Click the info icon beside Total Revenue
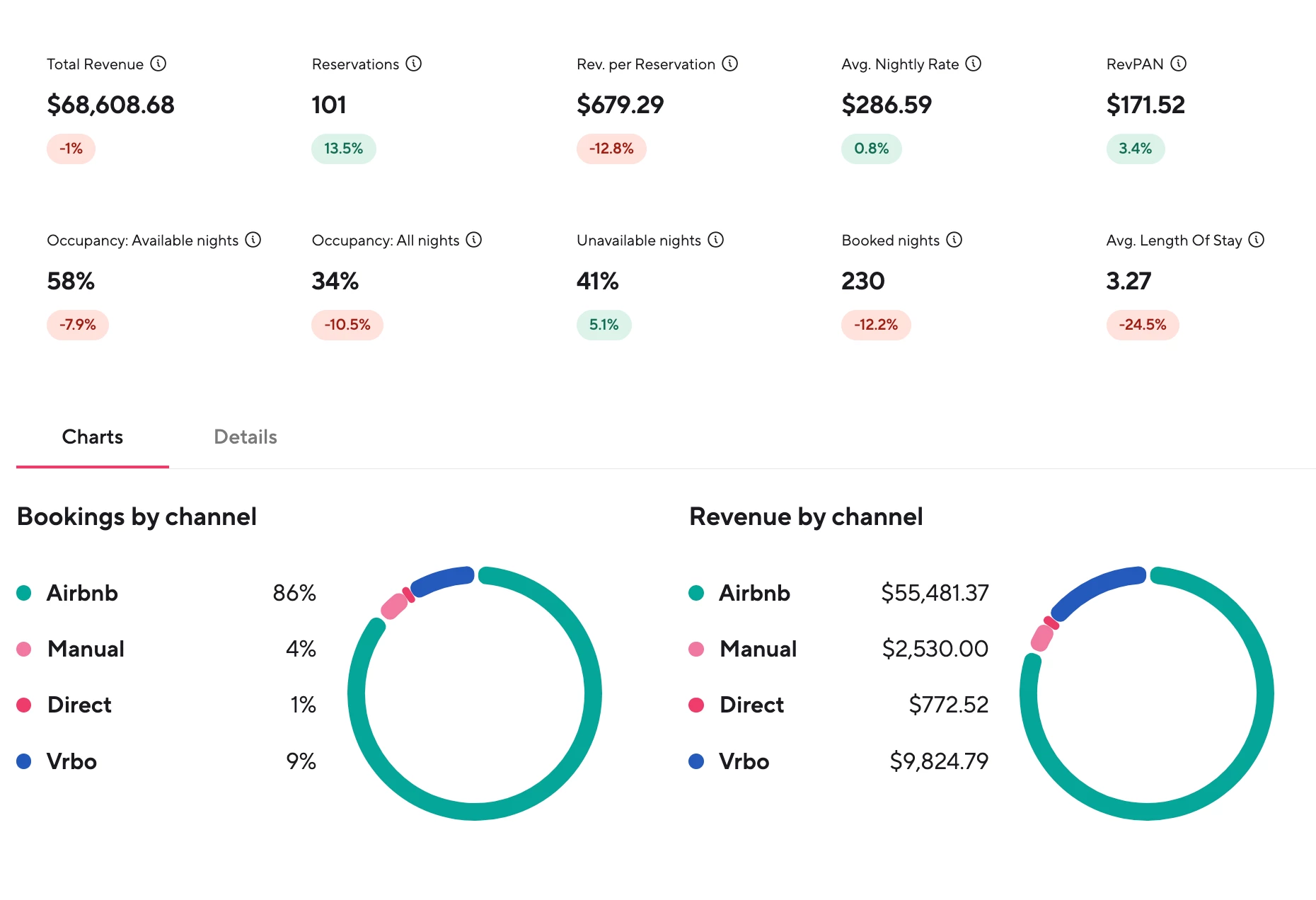 pyautogui.click(x=158, y=64)
